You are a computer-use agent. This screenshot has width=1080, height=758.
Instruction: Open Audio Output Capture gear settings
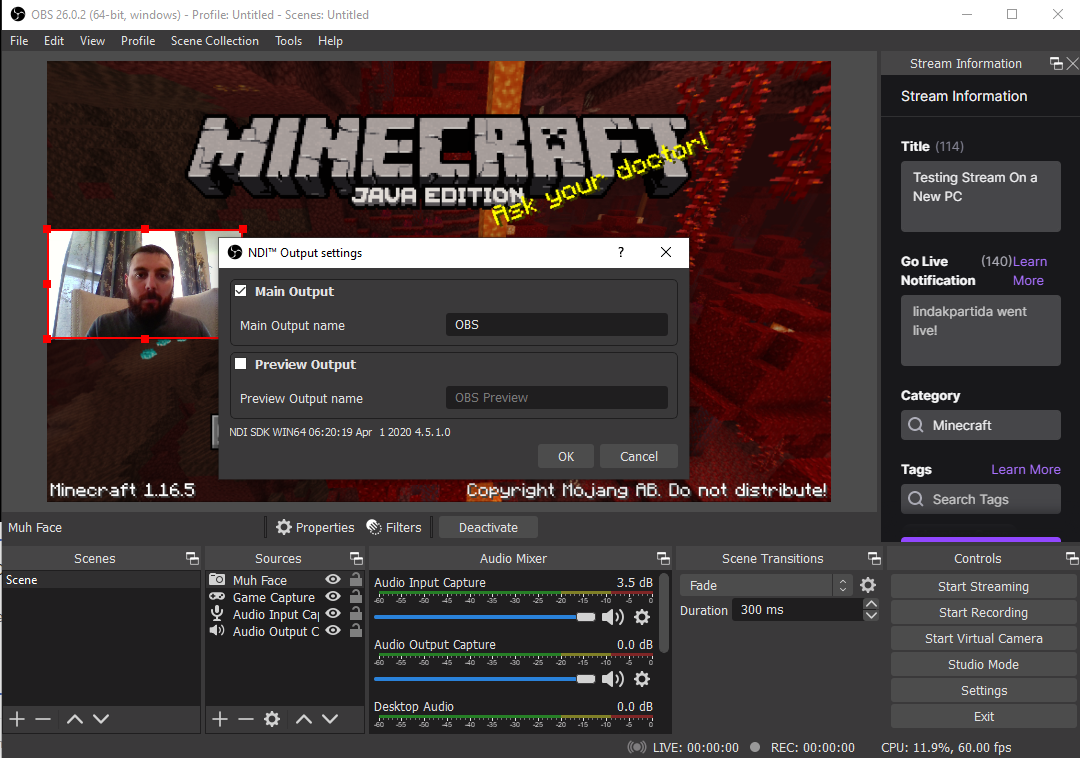coord(642,679)
